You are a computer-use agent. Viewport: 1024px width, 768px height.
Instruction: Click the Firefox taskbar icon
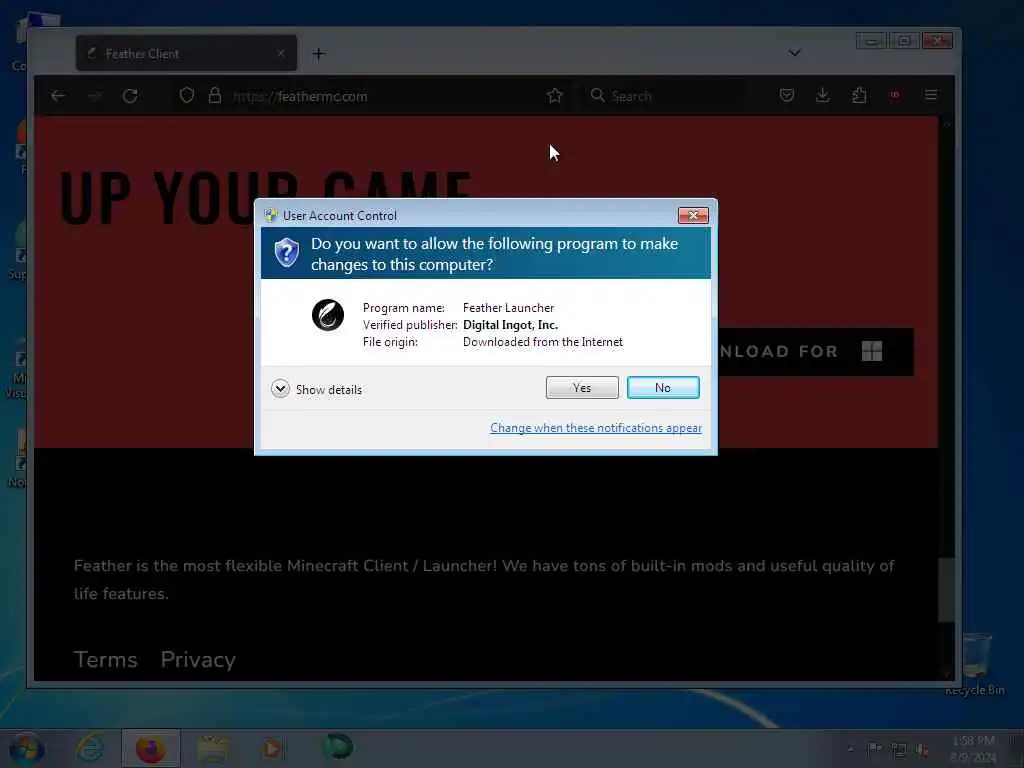(x=151, y=748)
